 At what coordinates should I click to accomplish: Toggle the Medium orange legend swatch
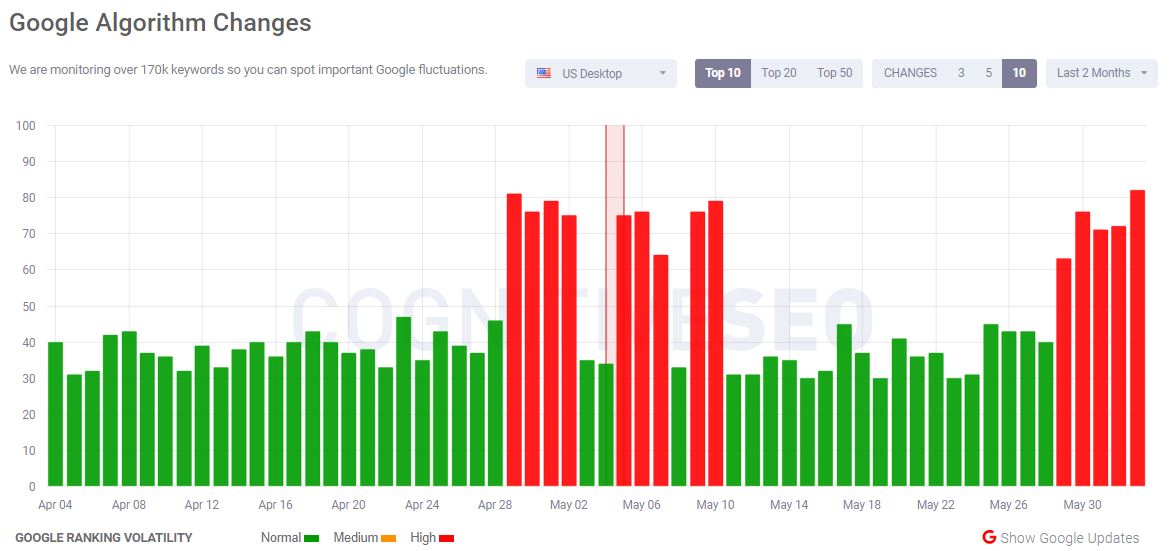389,538
